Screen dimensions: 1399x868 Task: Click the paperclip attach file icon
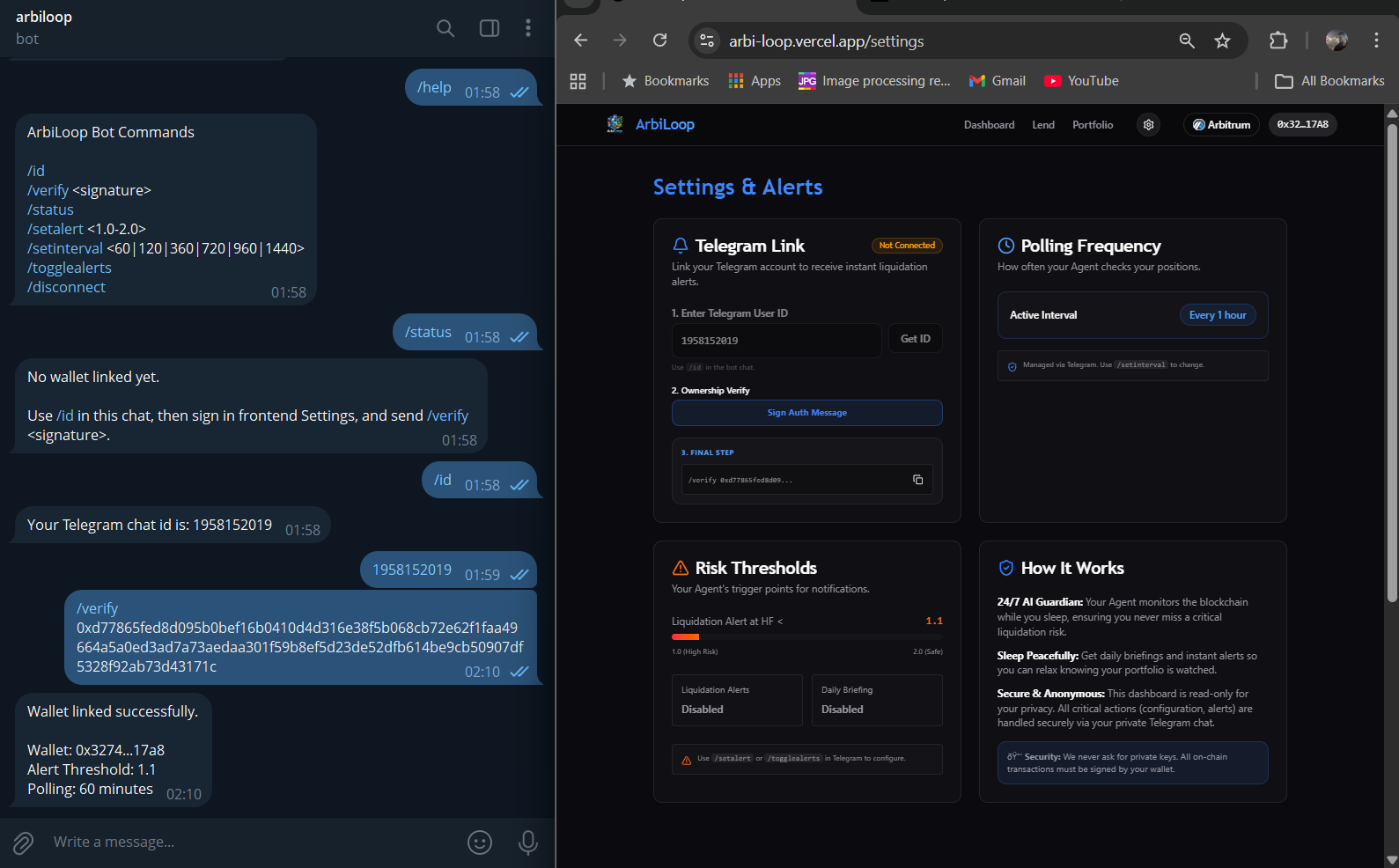24,842
